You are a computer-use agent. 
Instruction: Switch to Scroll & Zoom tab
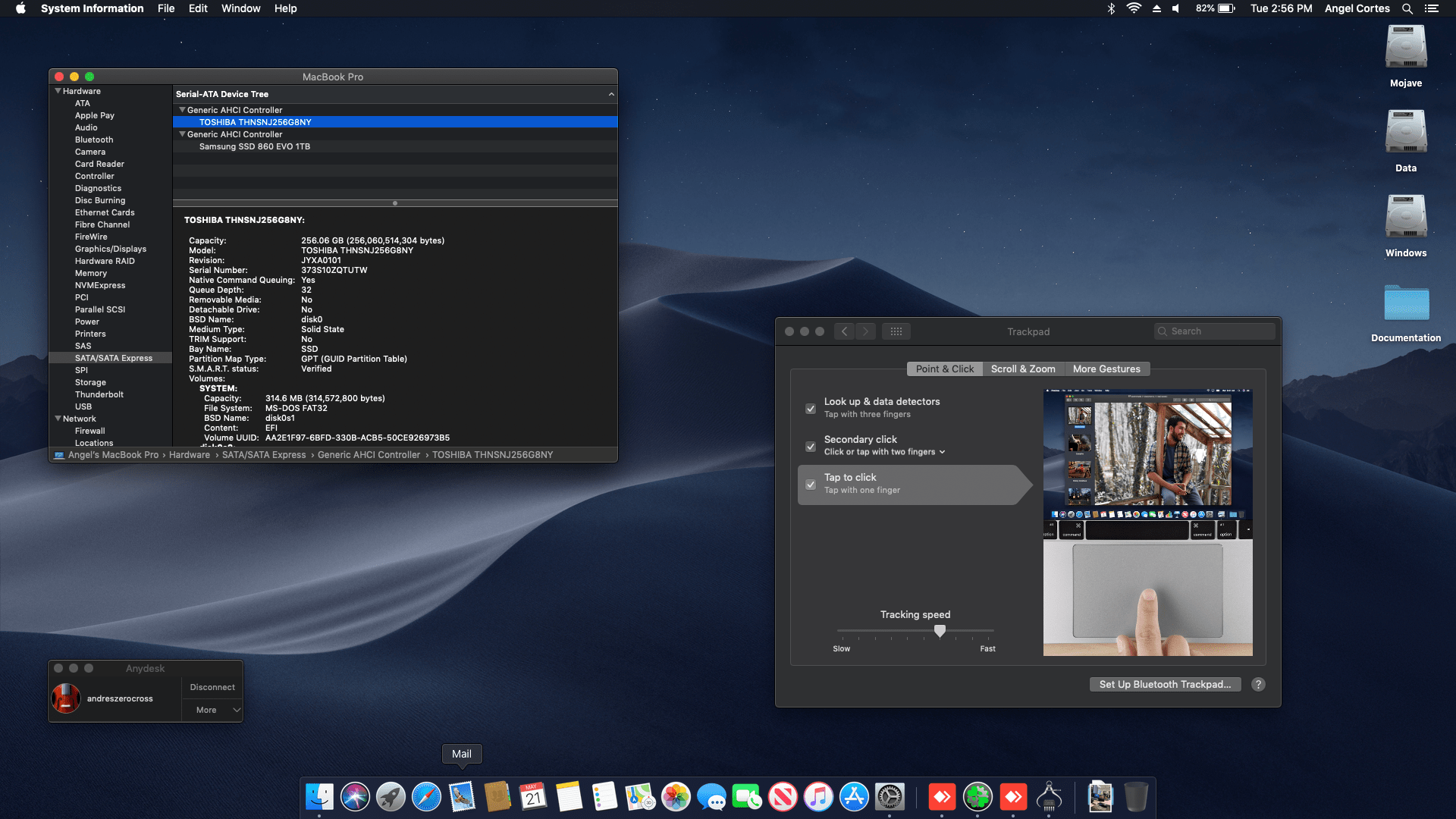[1022, 369]
